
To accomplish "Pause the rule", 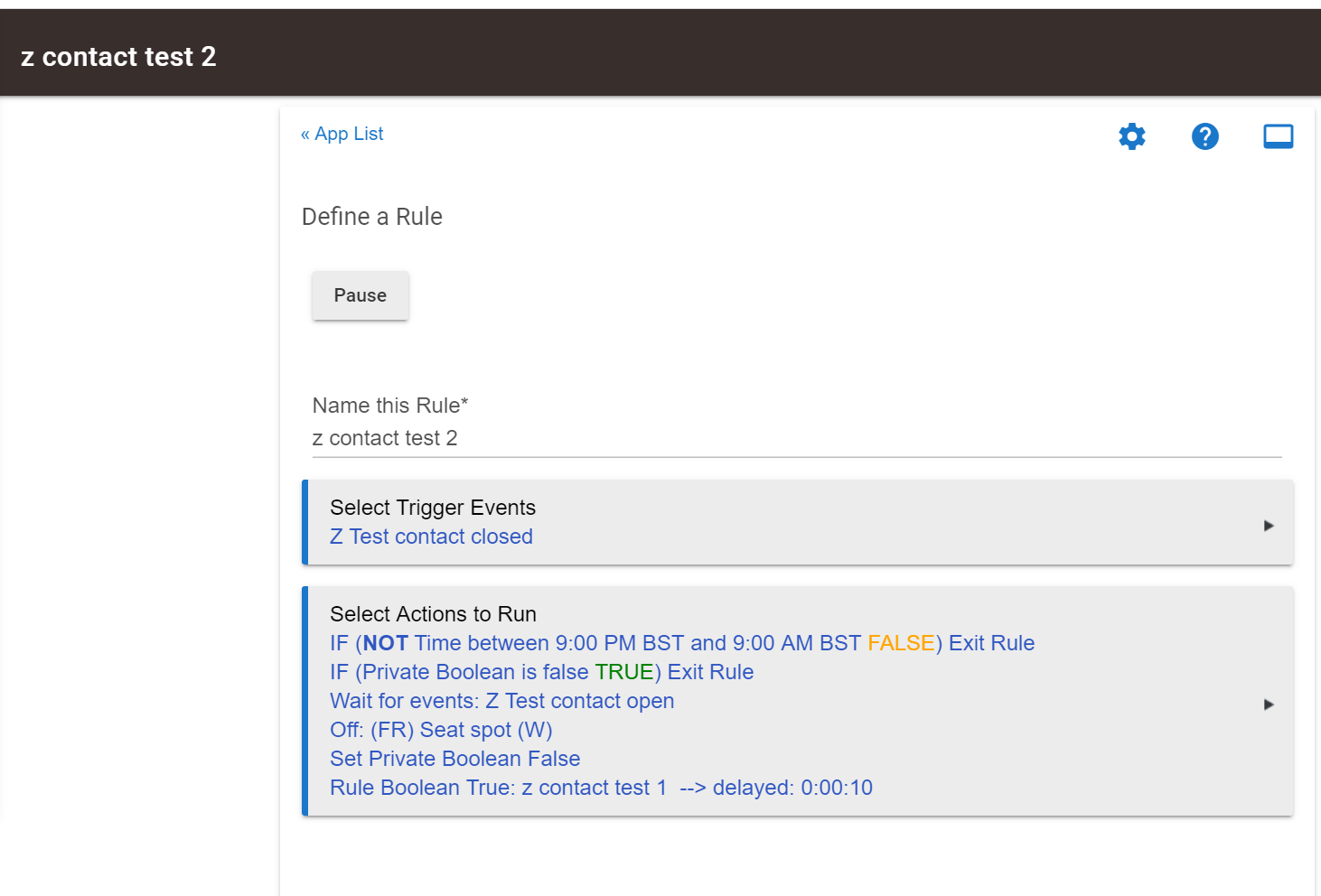I will click(x=361, y=295).
